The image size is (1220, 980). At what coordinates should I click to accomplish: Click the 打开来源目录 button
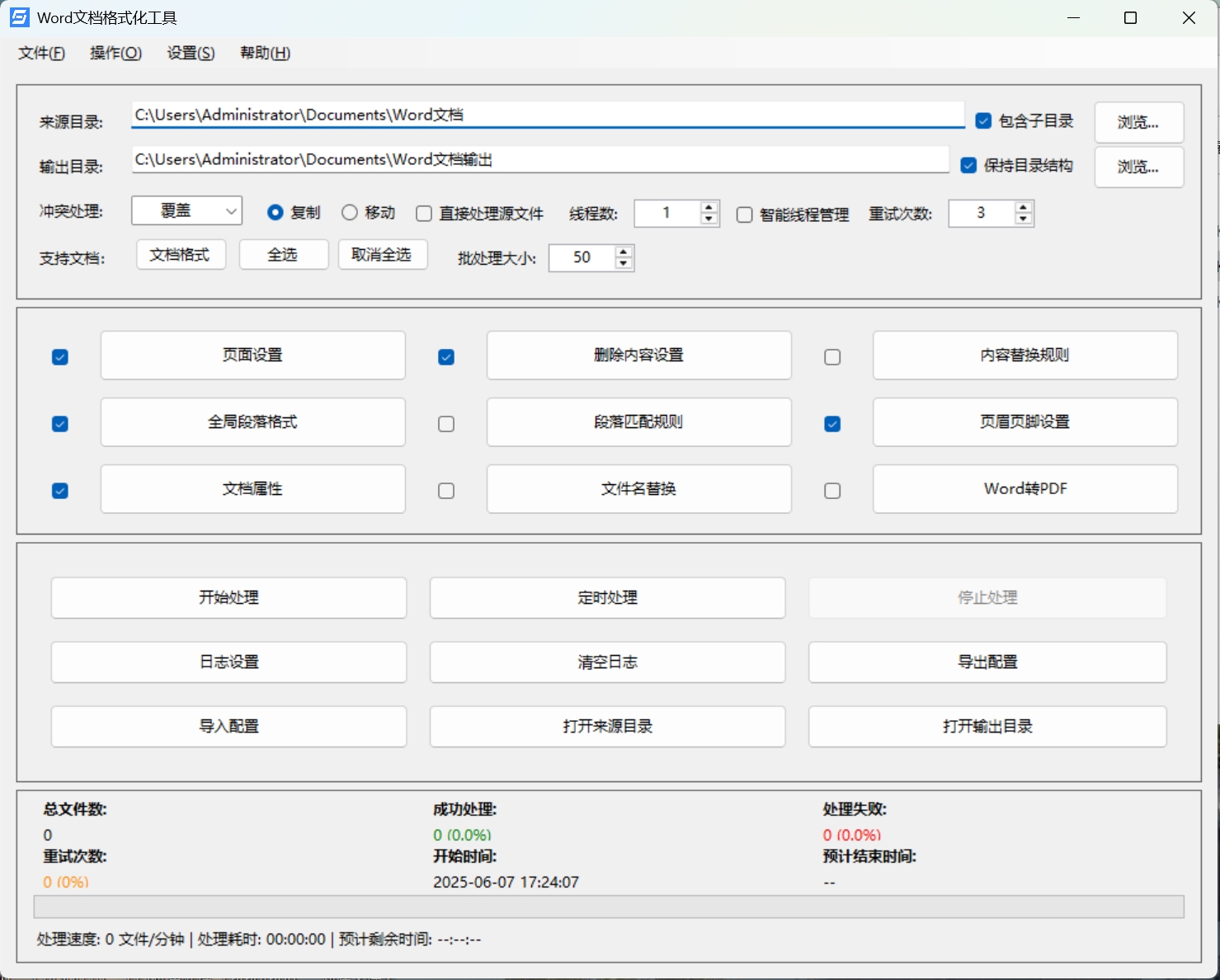[608, 727]
